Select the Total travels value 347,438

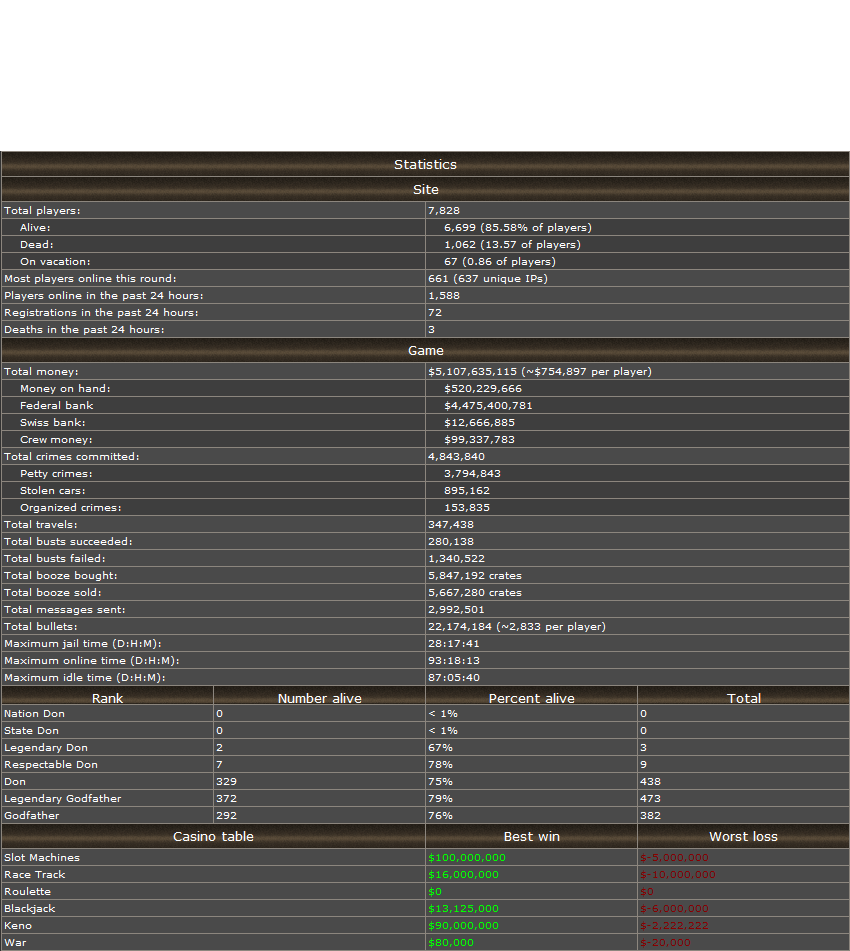coord(451,524)
